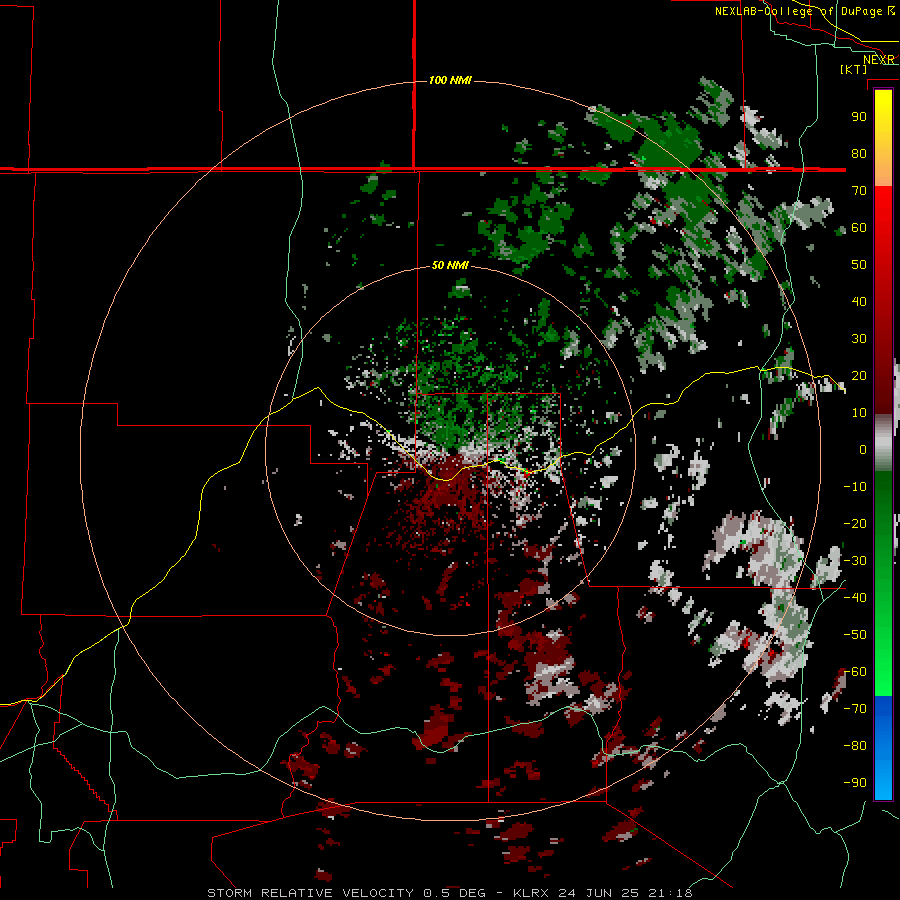900x900 pixels.
Task: Click the Storm Relative Velocity KLRX caption
Action: [x=450, y=893]
